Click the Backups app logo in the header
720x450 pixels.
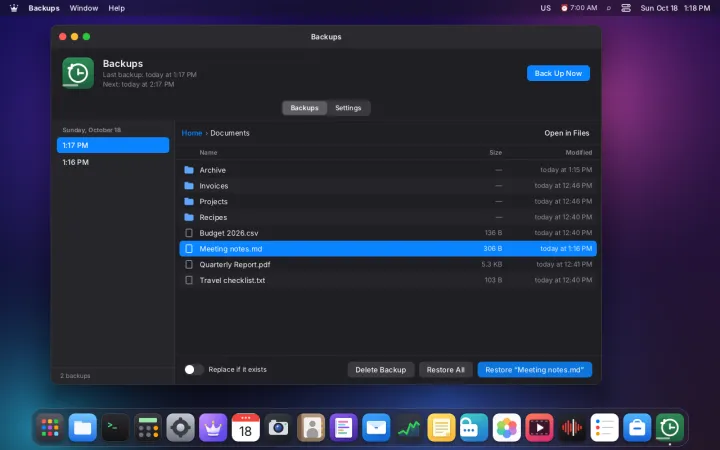78,73
